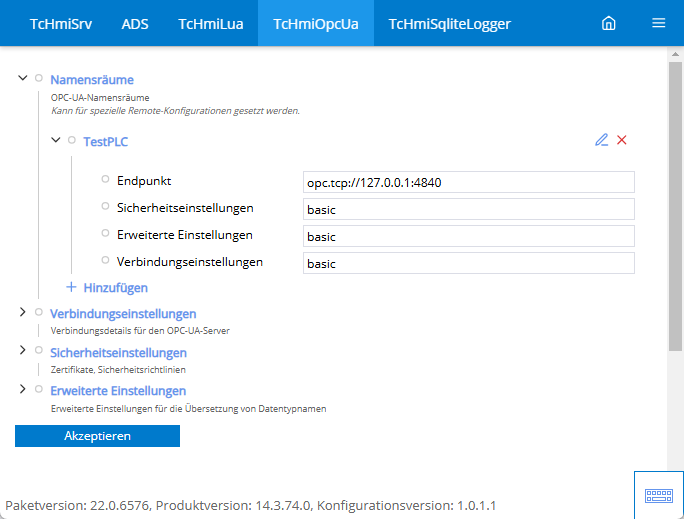Image resolution: width=684 pixels, height=519 pixels.
Task: Click the scrollbar up arrow
Action: (x=675, y=54)
